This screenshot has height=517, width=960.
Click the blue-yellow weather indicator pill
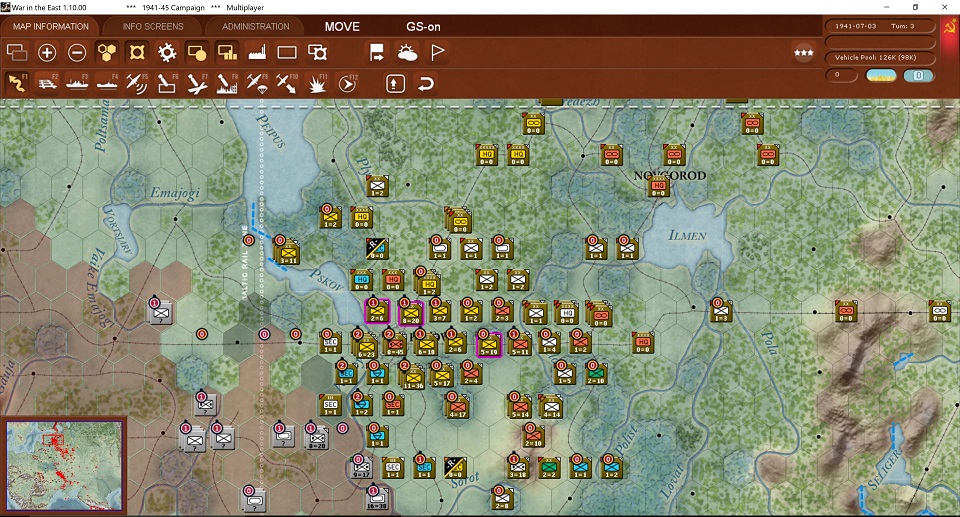coord(880,75)
